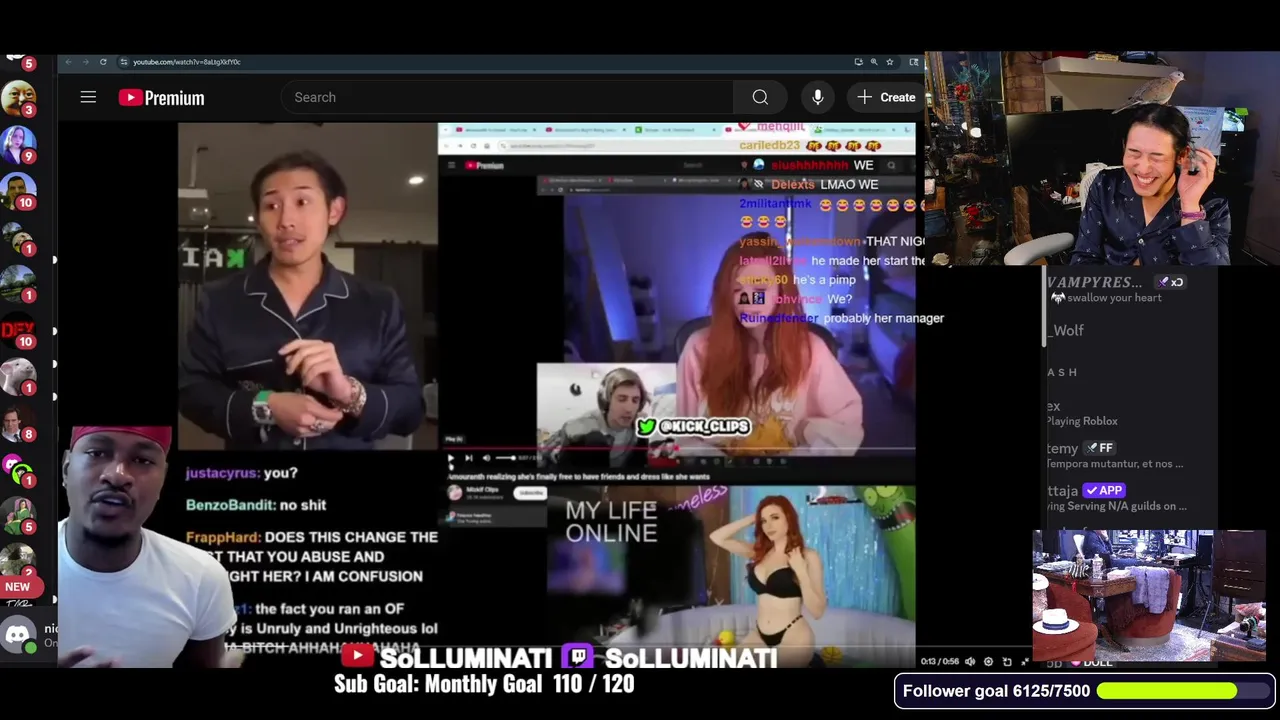Open browser zoom magnifier in address bar

[874, 62]
